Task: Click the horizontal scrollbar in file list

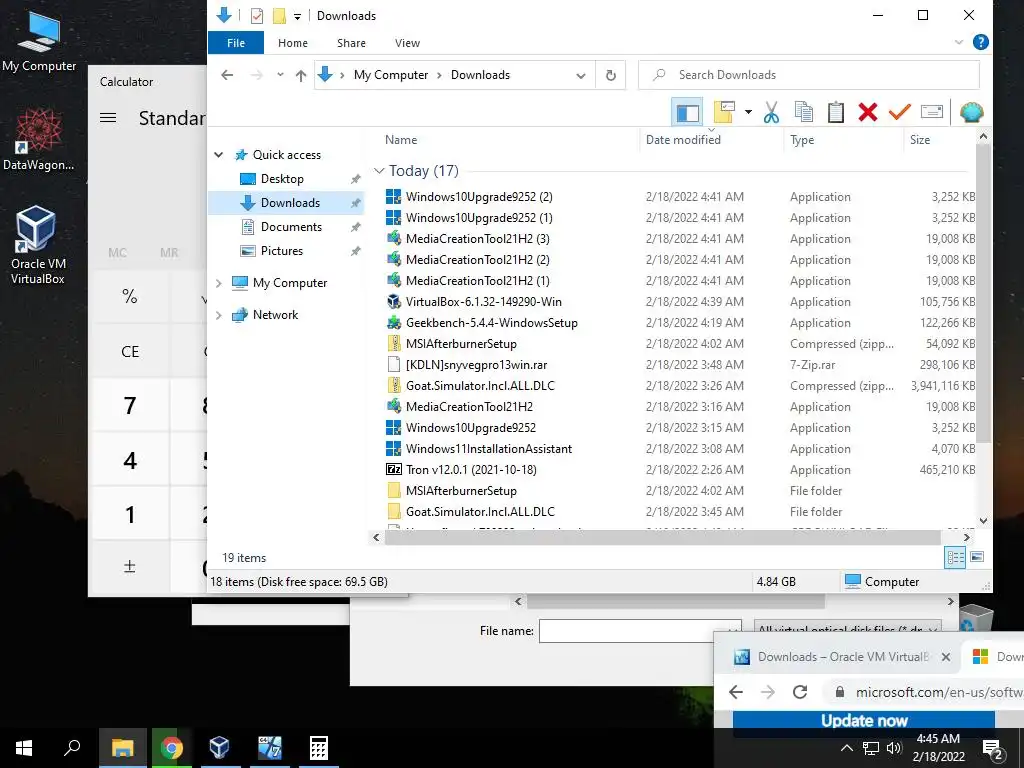Action: pyautogui.click(x=662, y=537)
